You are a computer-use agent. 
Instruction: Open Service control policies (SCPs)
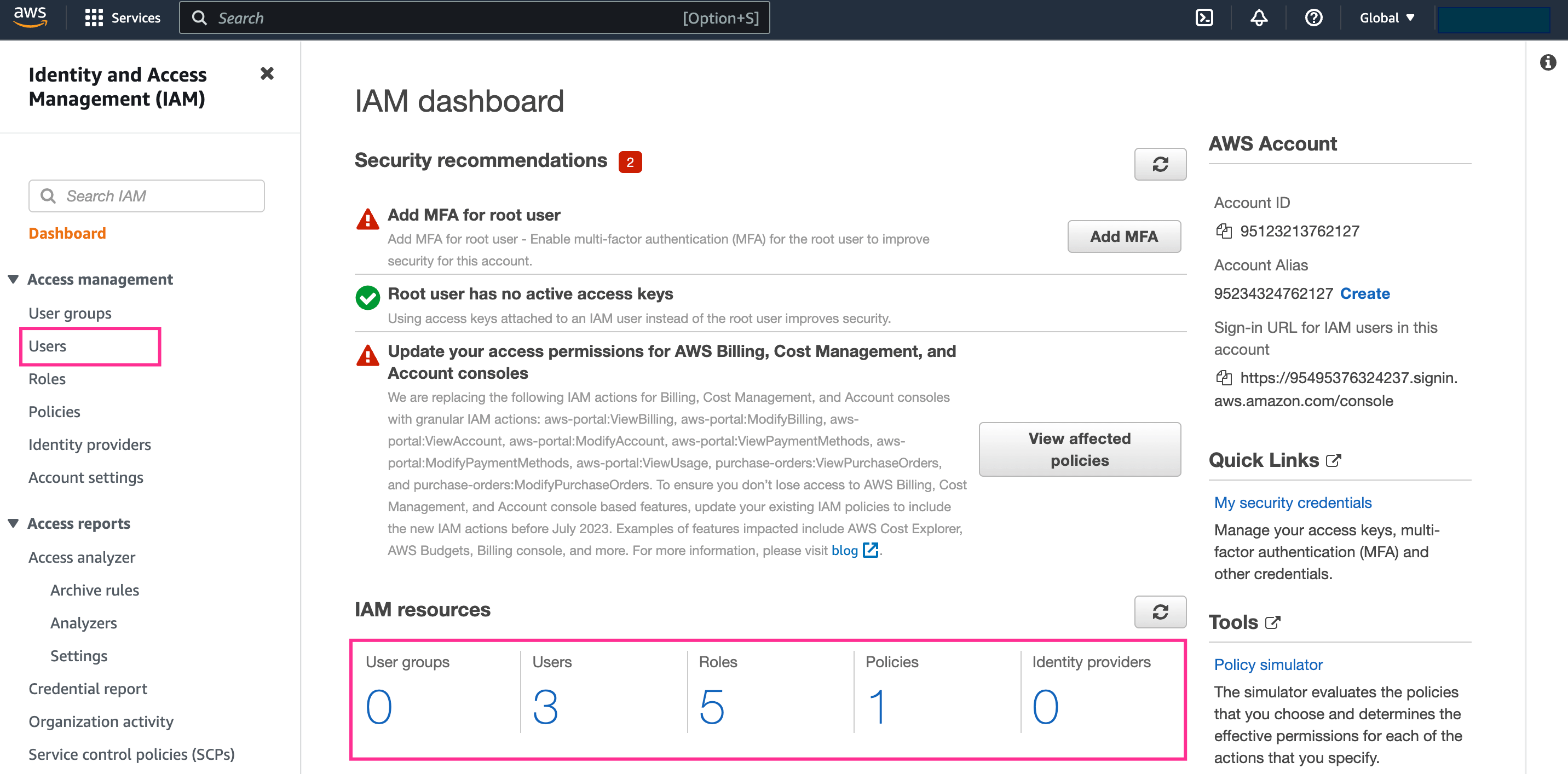(x=131, y=754)
